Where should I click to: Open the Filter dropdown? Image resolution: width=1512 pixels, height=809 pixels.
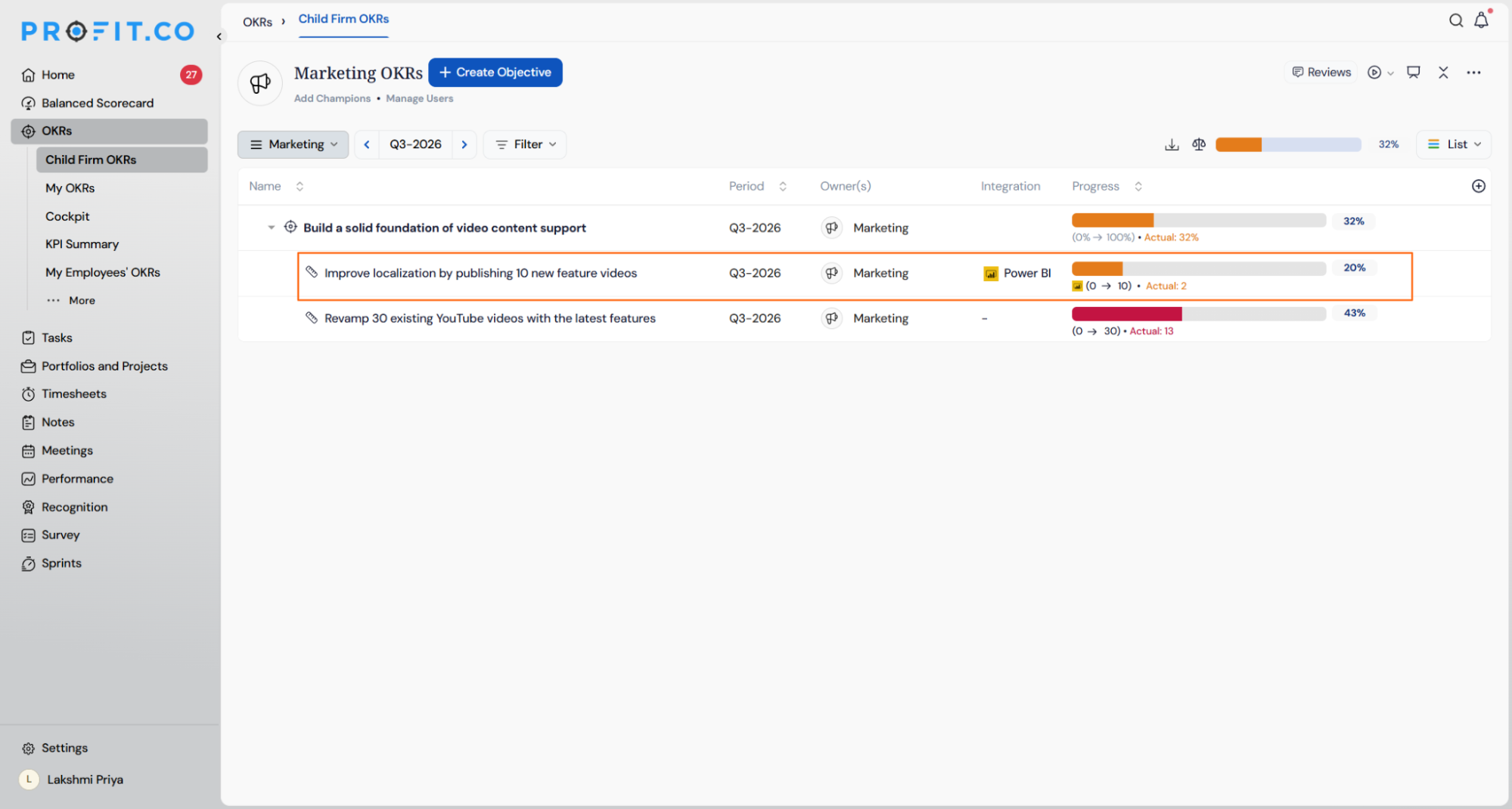coord(526,144)
